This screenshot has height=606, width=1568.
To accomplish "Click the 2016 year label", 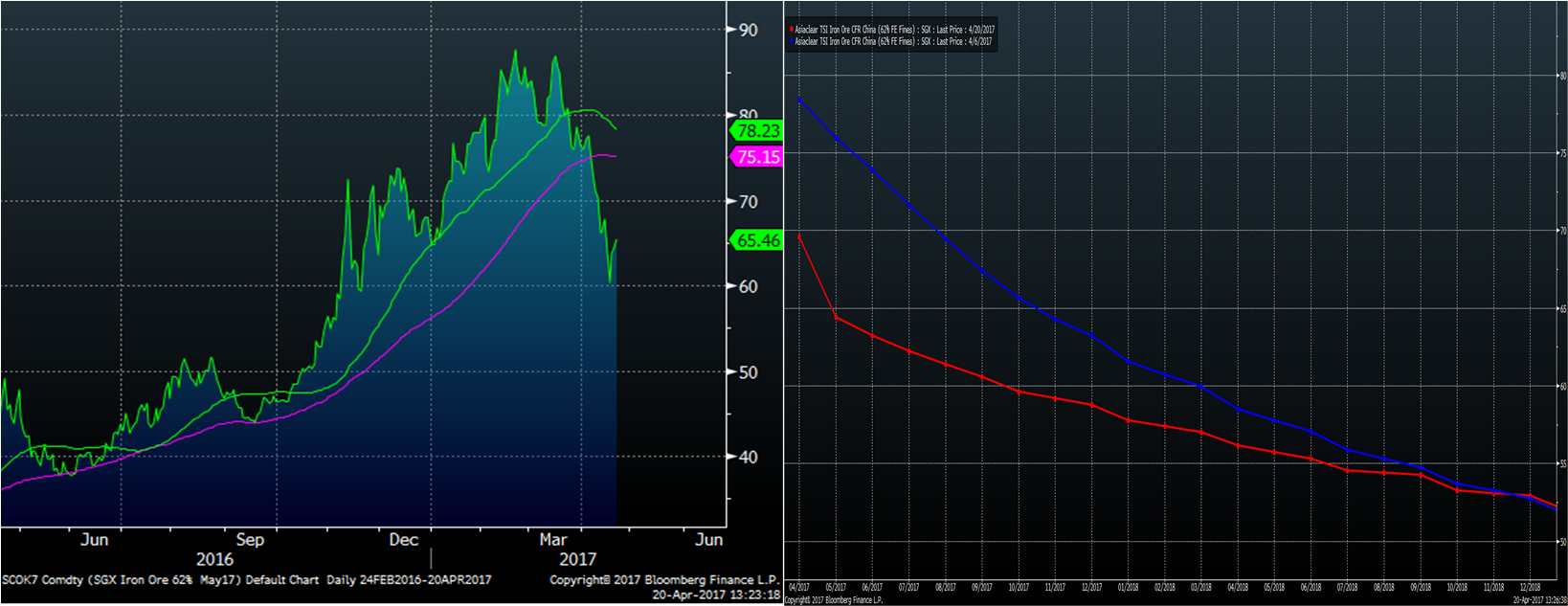I will pyautogui.click(x=214, y=559).
